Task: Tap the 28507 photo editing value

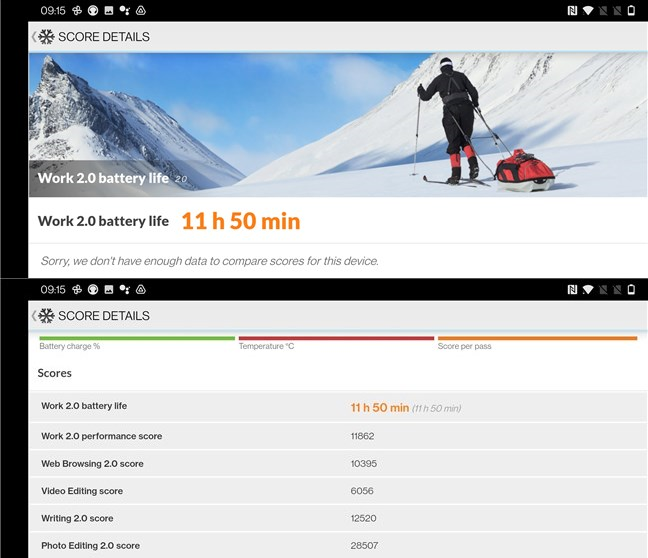Action: pos(364,546)
